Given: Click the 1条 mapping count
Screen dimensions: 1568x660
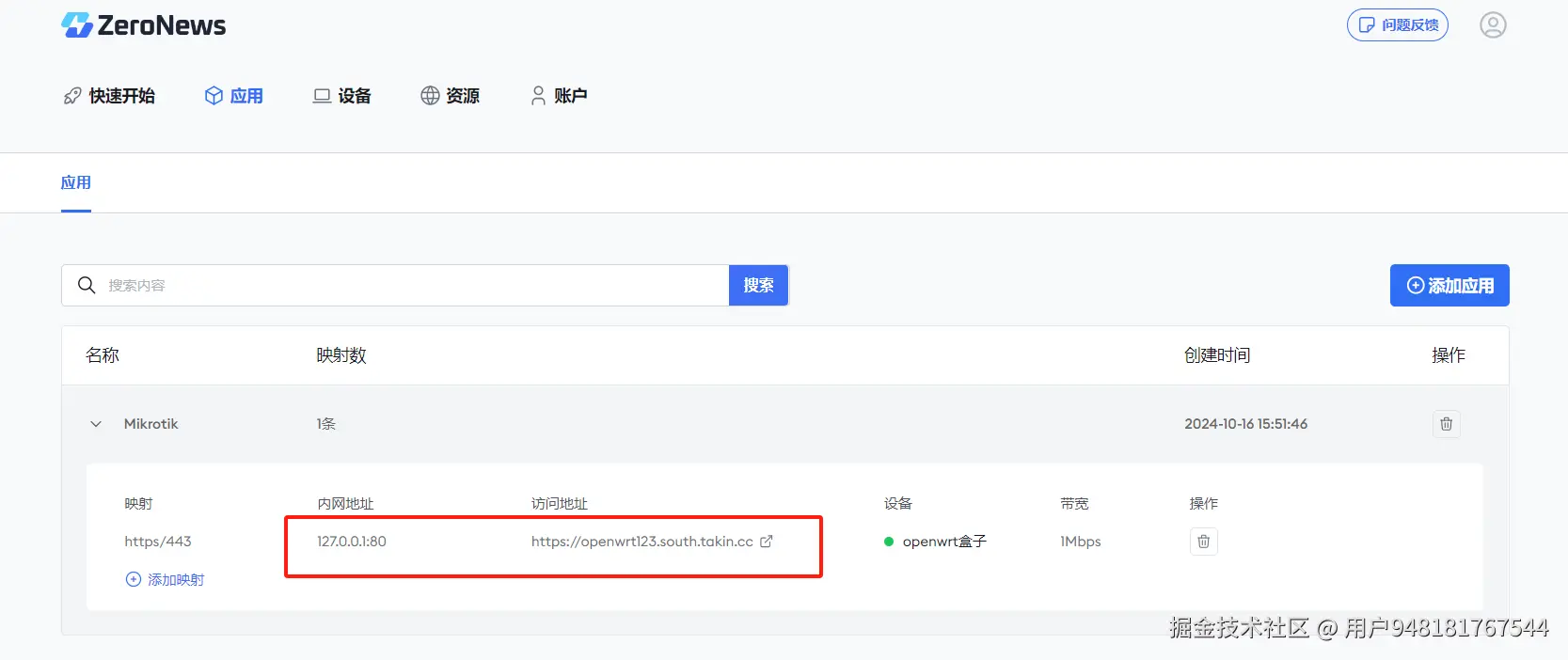Looking at the screenshot, I should coord(326,424).
